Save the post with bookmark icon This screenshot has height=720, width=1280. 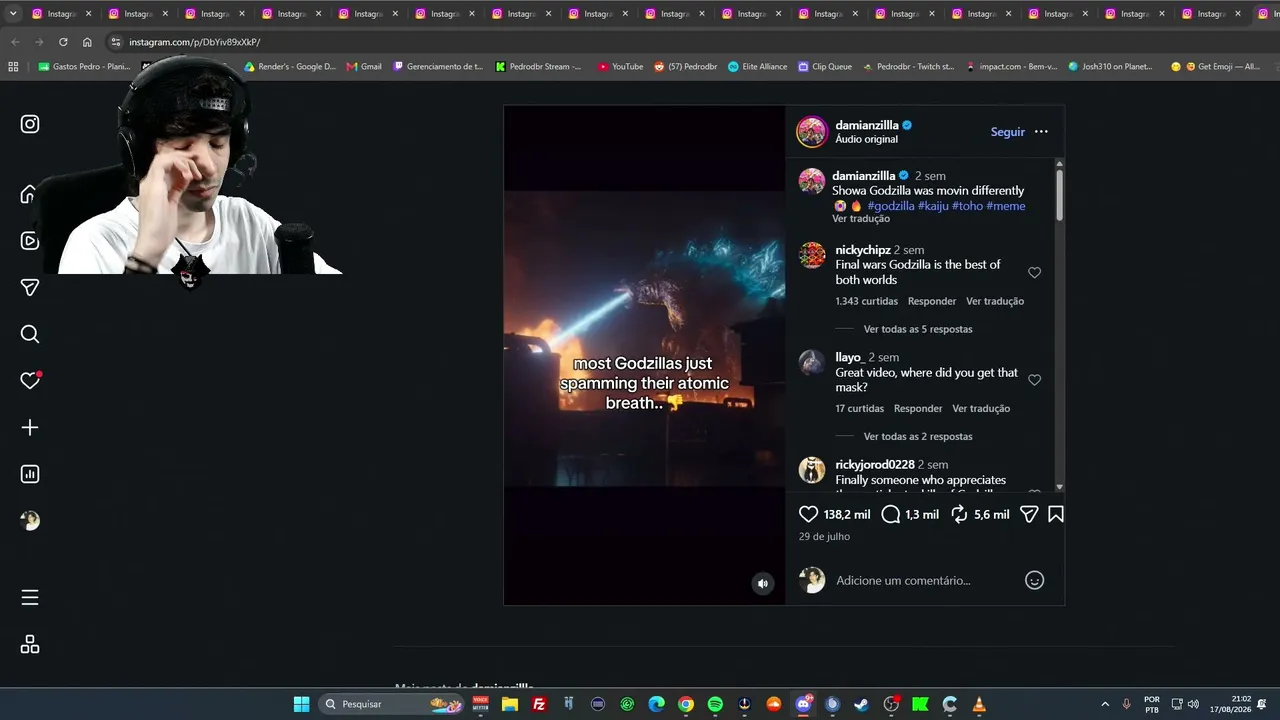coord(1056,514)
